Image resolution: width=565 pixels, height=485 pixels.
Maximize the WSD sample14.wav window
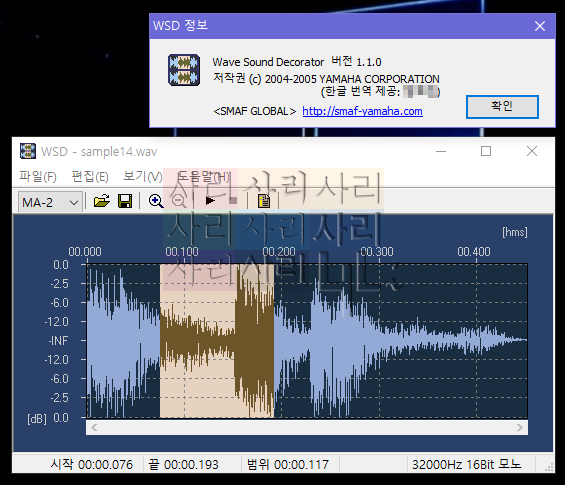tap(486, 151)
